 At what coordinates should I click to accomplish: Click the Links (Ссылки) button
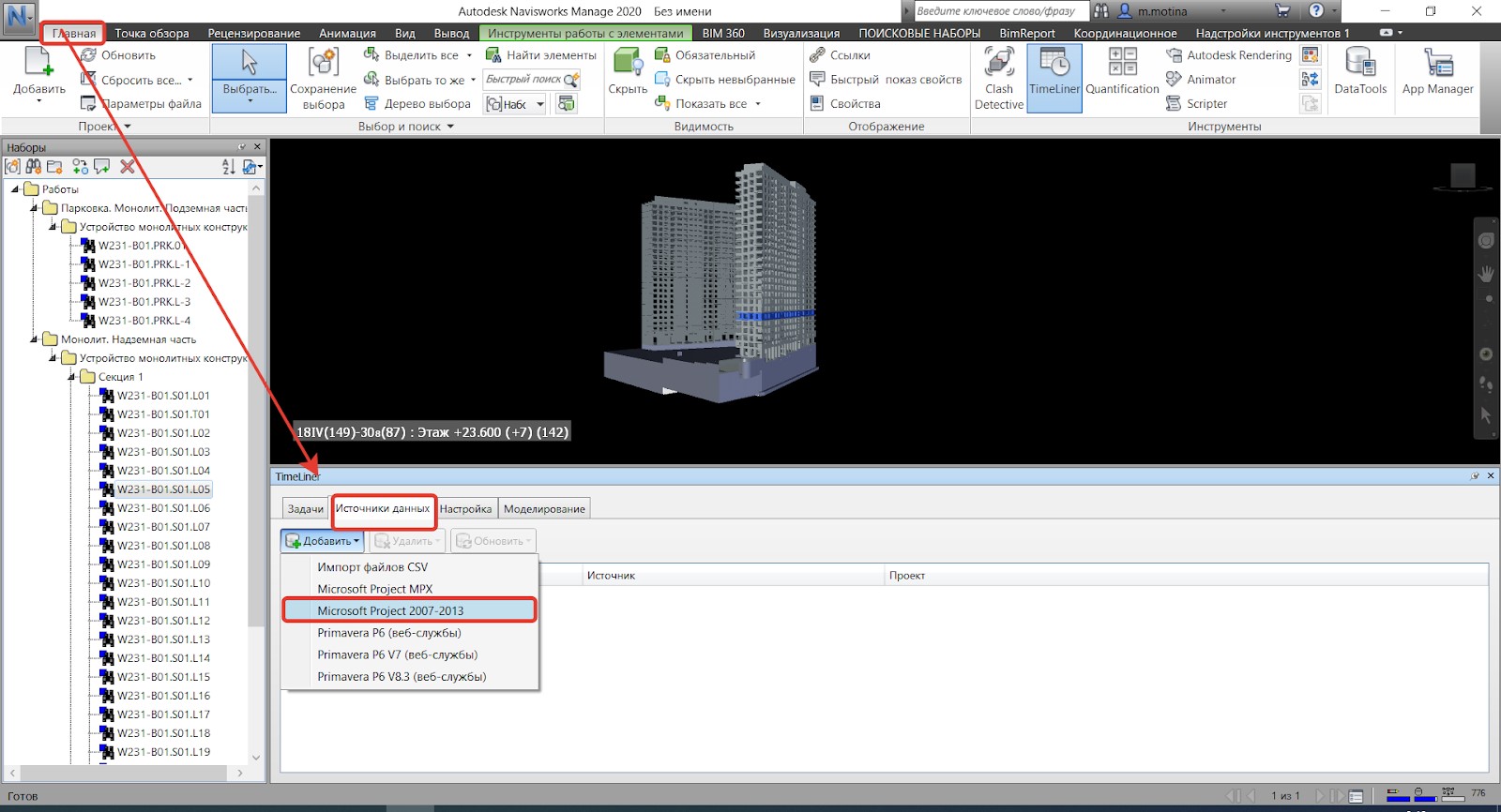[x=840, y=55]
